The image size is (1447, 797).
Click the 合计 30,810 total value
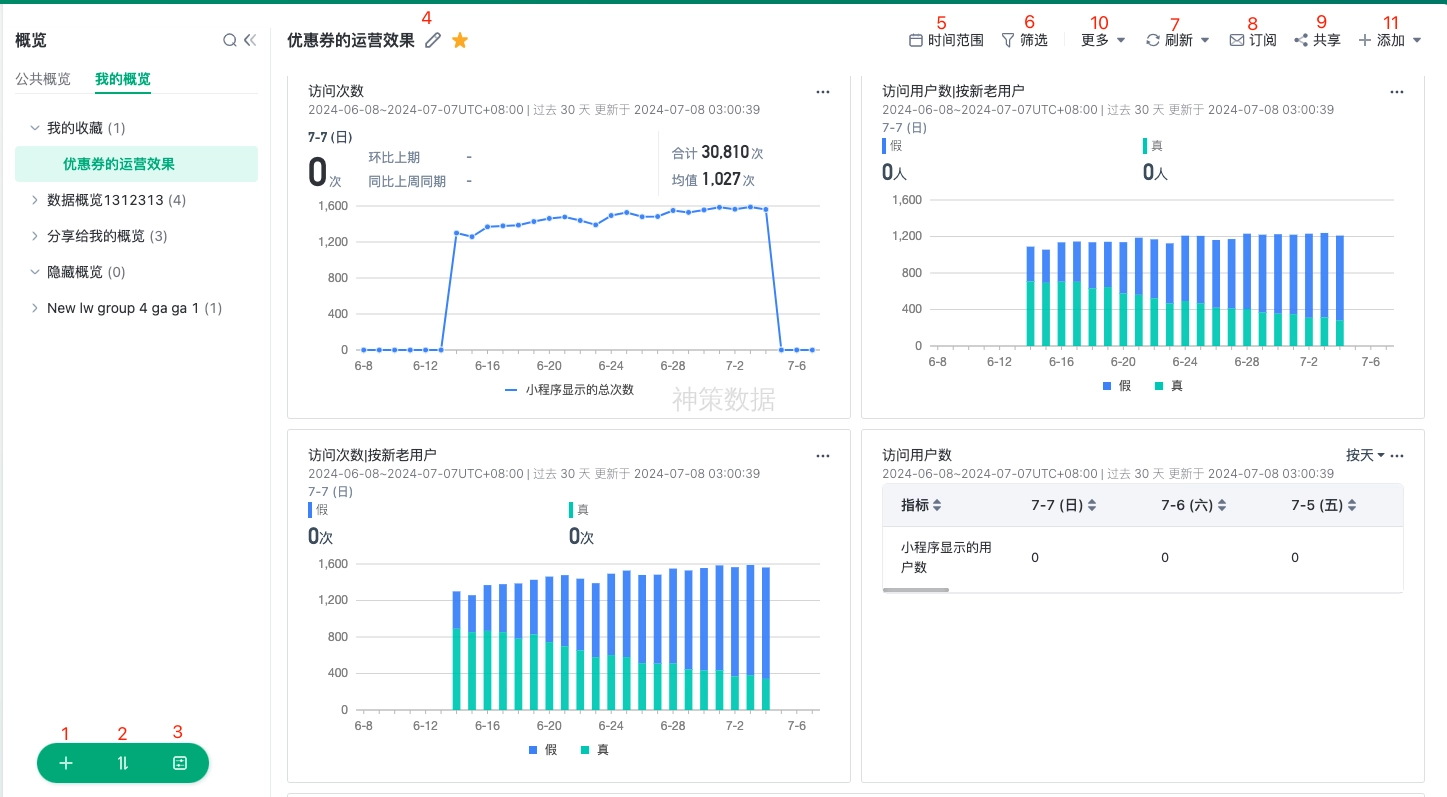click(x=718, y=153)
